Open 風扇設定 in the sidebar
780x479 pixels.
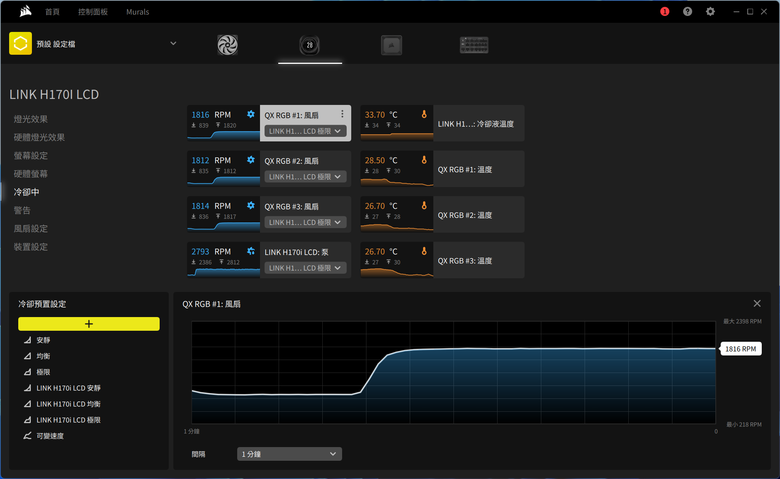click(31, 229)
